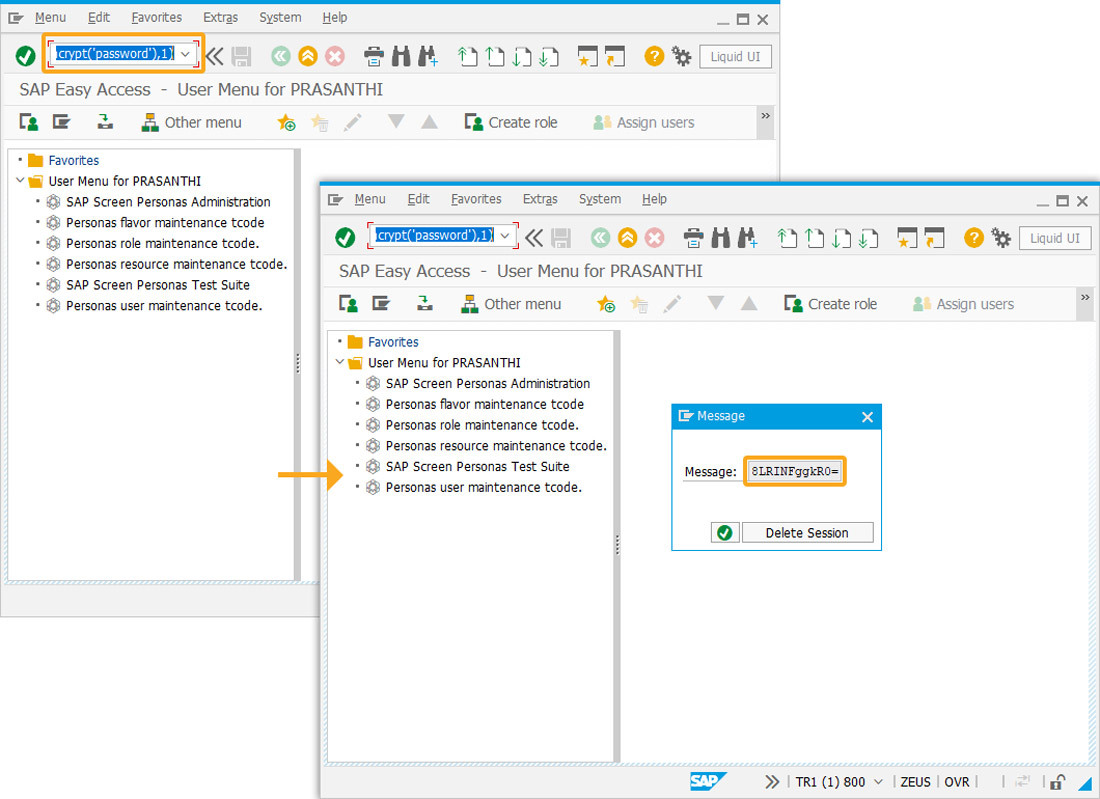1100x799 pixels.
Task: Click the Help question mark in the front window
Action: [974, 238]
